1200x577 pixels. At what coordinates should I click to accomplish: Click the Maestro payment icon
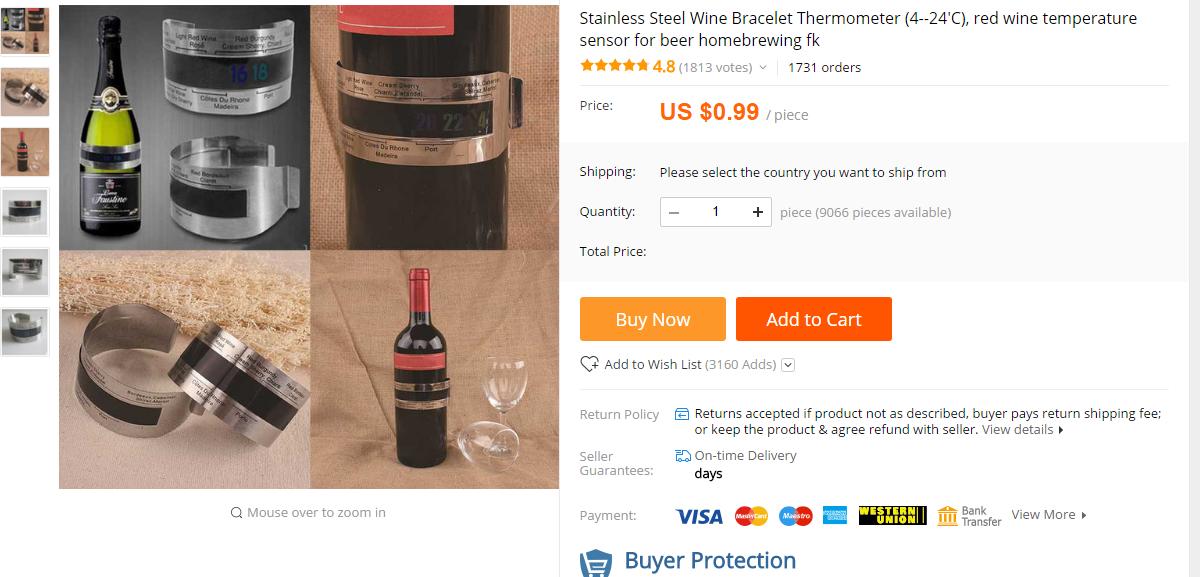click(x=795, y=516)
